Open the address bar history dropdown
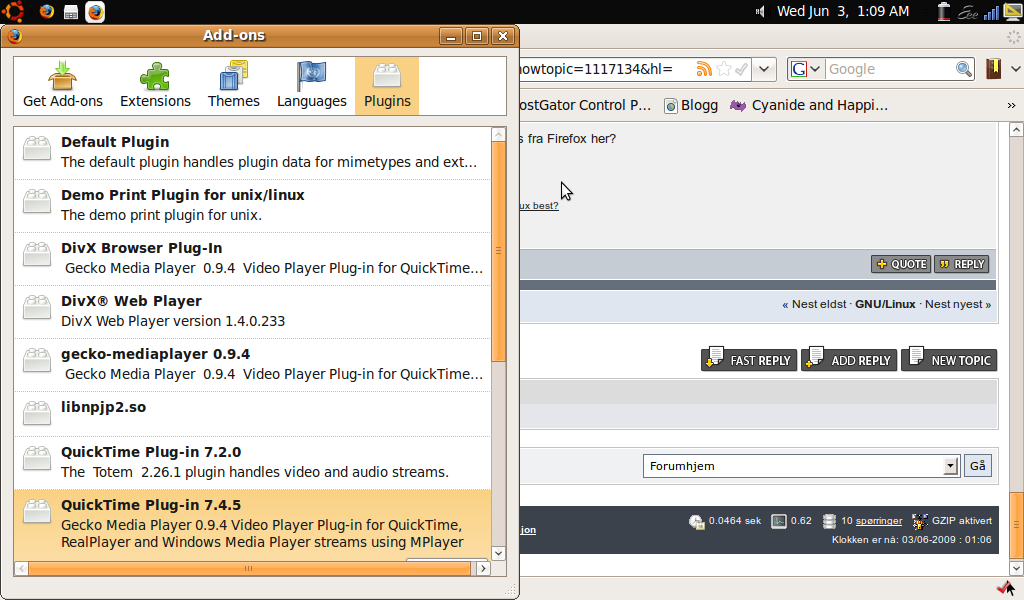Image resolution: width=1024 pixels, height=600 pixels. coord(763,69)
